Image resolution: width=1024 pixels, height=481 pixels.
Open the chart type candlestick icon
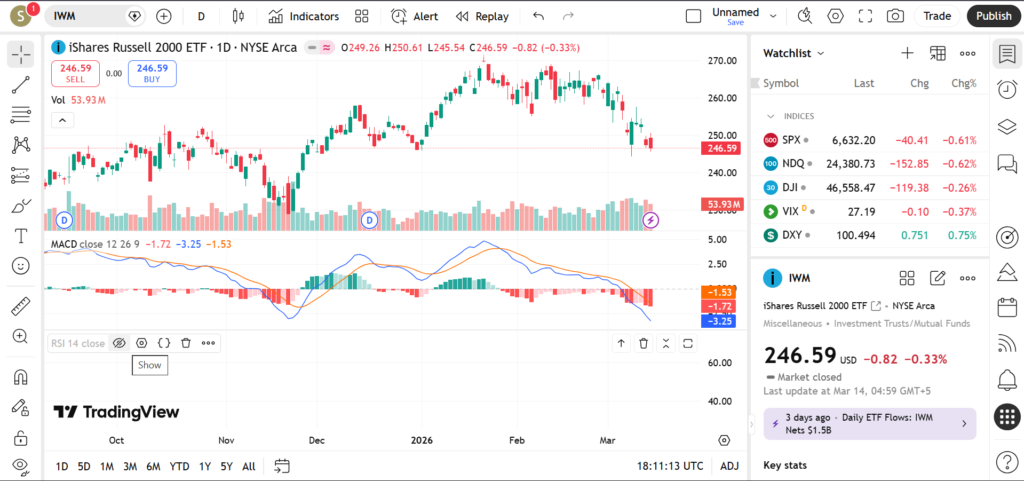237,16
